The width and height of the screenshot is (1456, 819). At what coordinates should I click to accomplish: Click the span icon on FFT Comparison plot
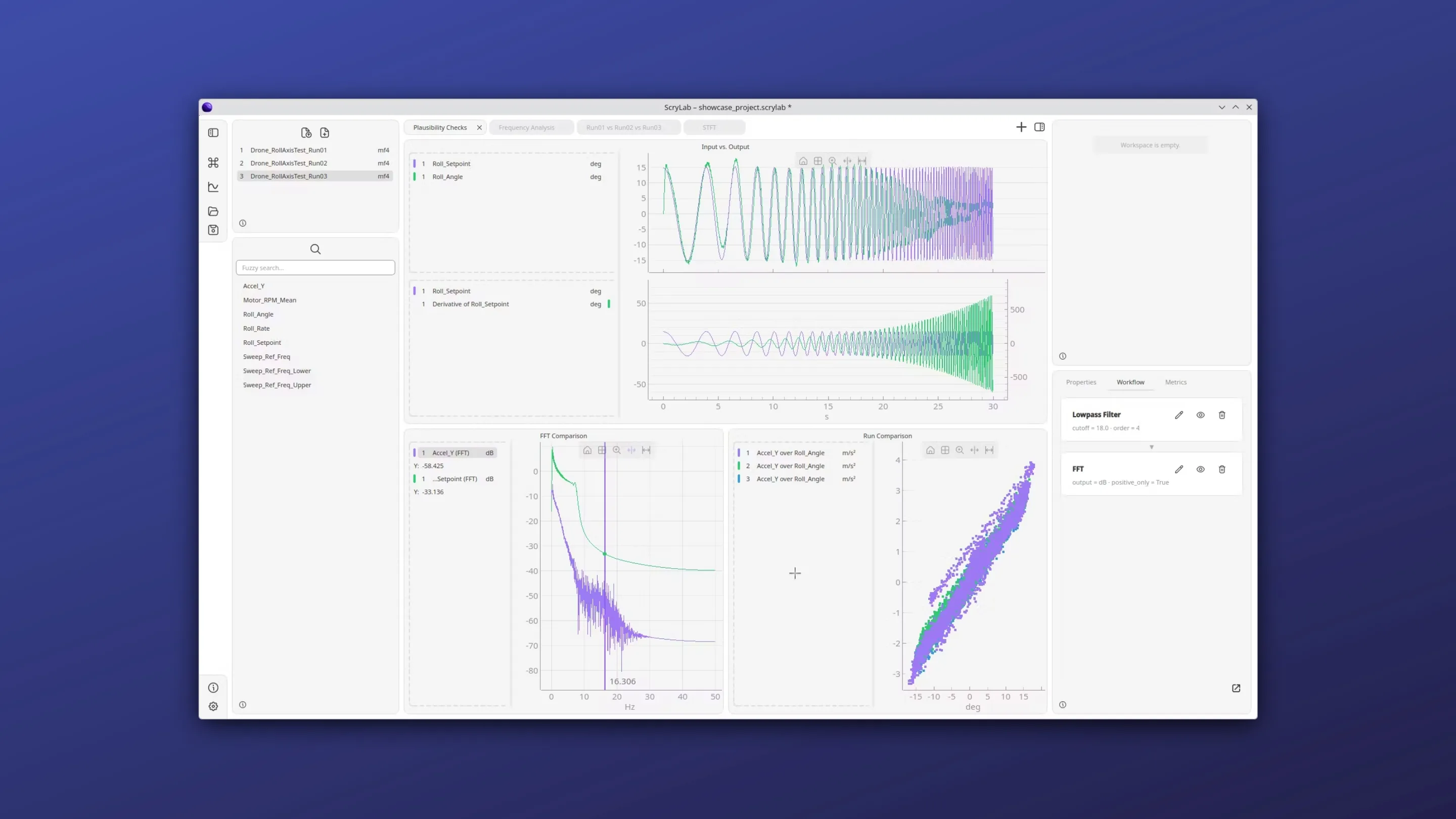[646, 450]
